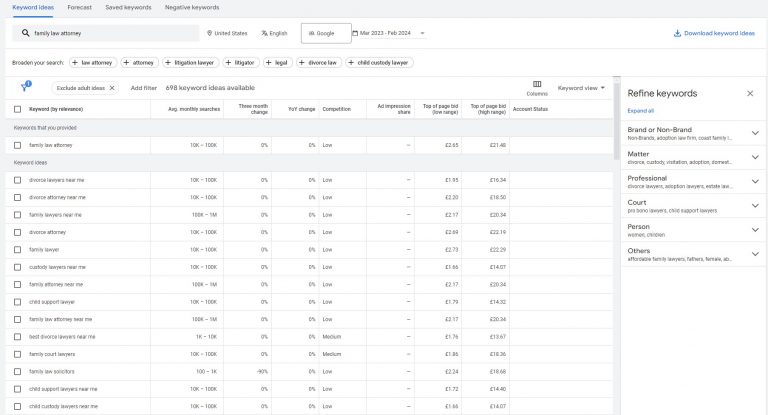Check the 'divorce lawyers near me' row

(x=17, y=180)
